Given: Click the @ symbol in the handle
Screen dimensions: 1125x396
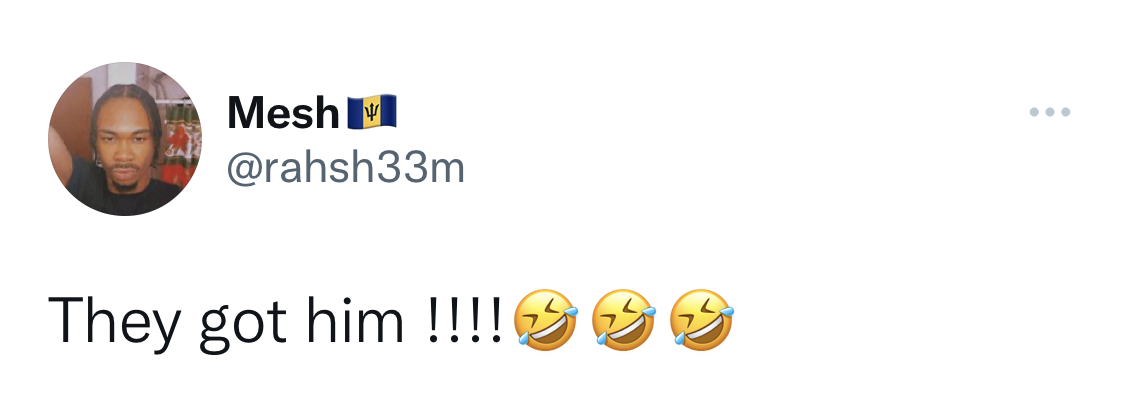Looking at the screenshot, I should pyautogui.click(x=245, y=169).
